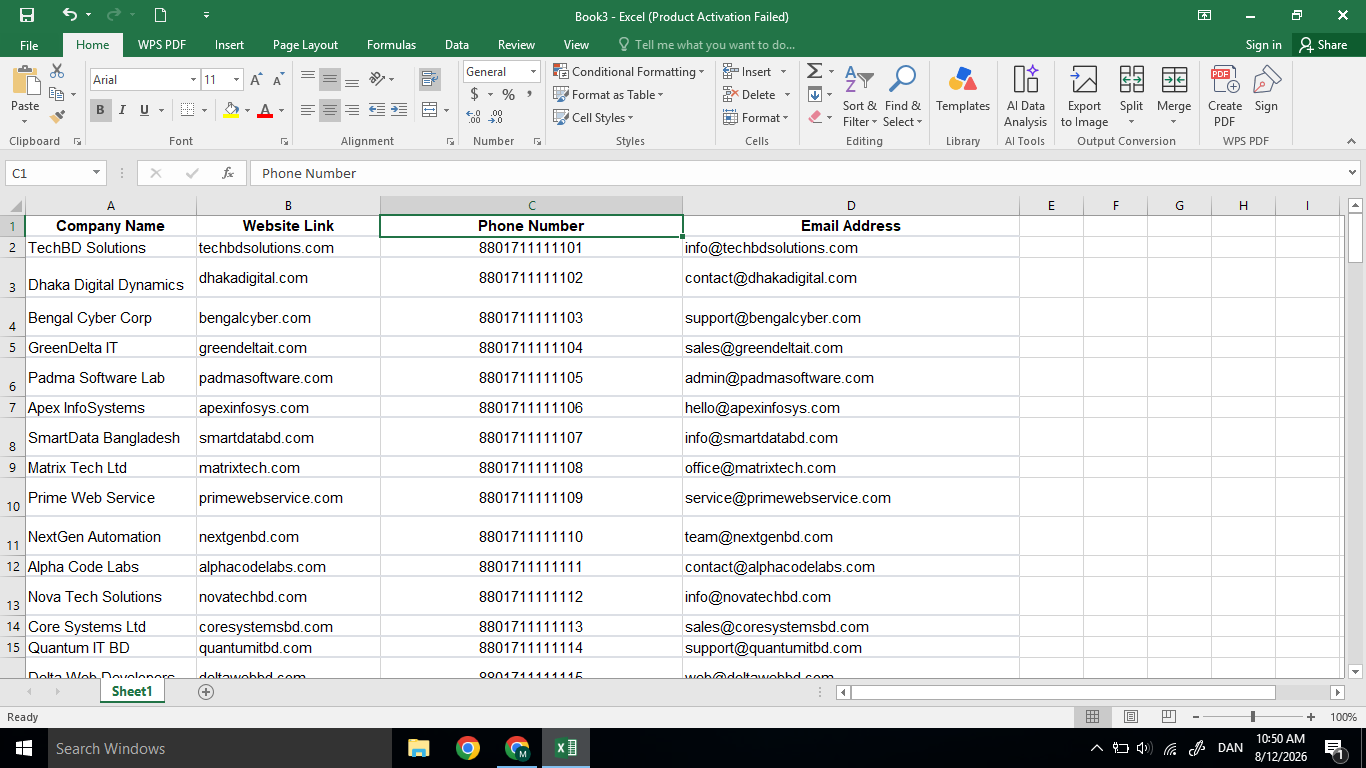Decrease font size with the small A
The width and height of the screenshot is (1366, 768).
[277, 80]
